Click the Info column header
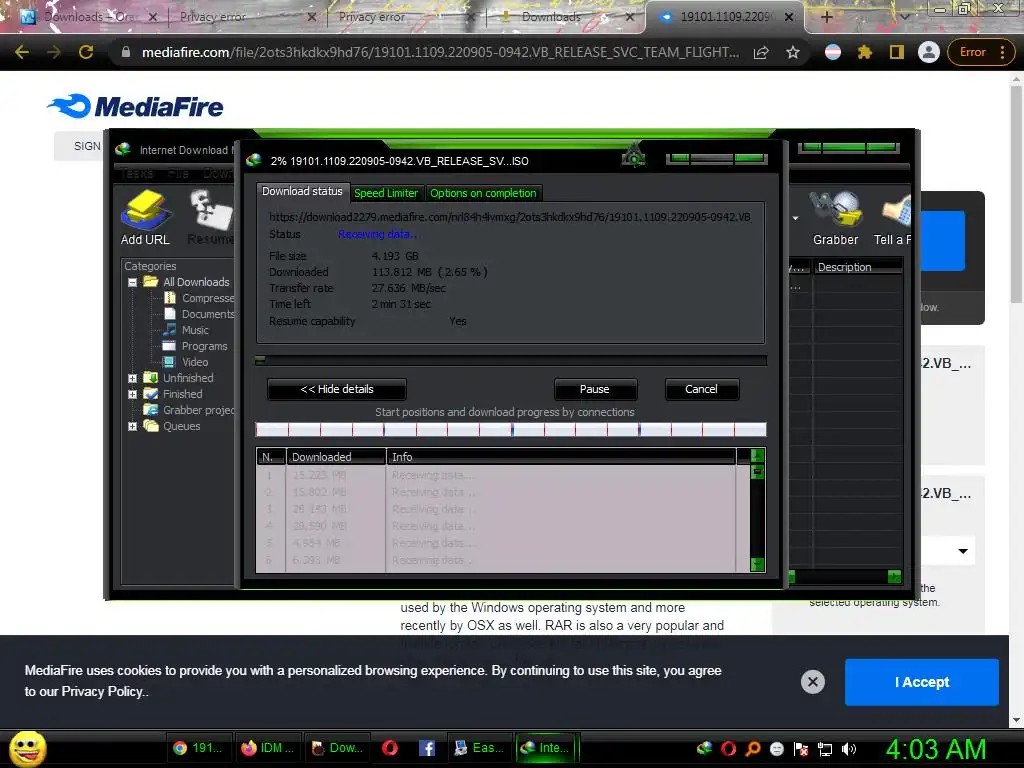The height and width of the screenshot is (768, 1024). [561, 456]
